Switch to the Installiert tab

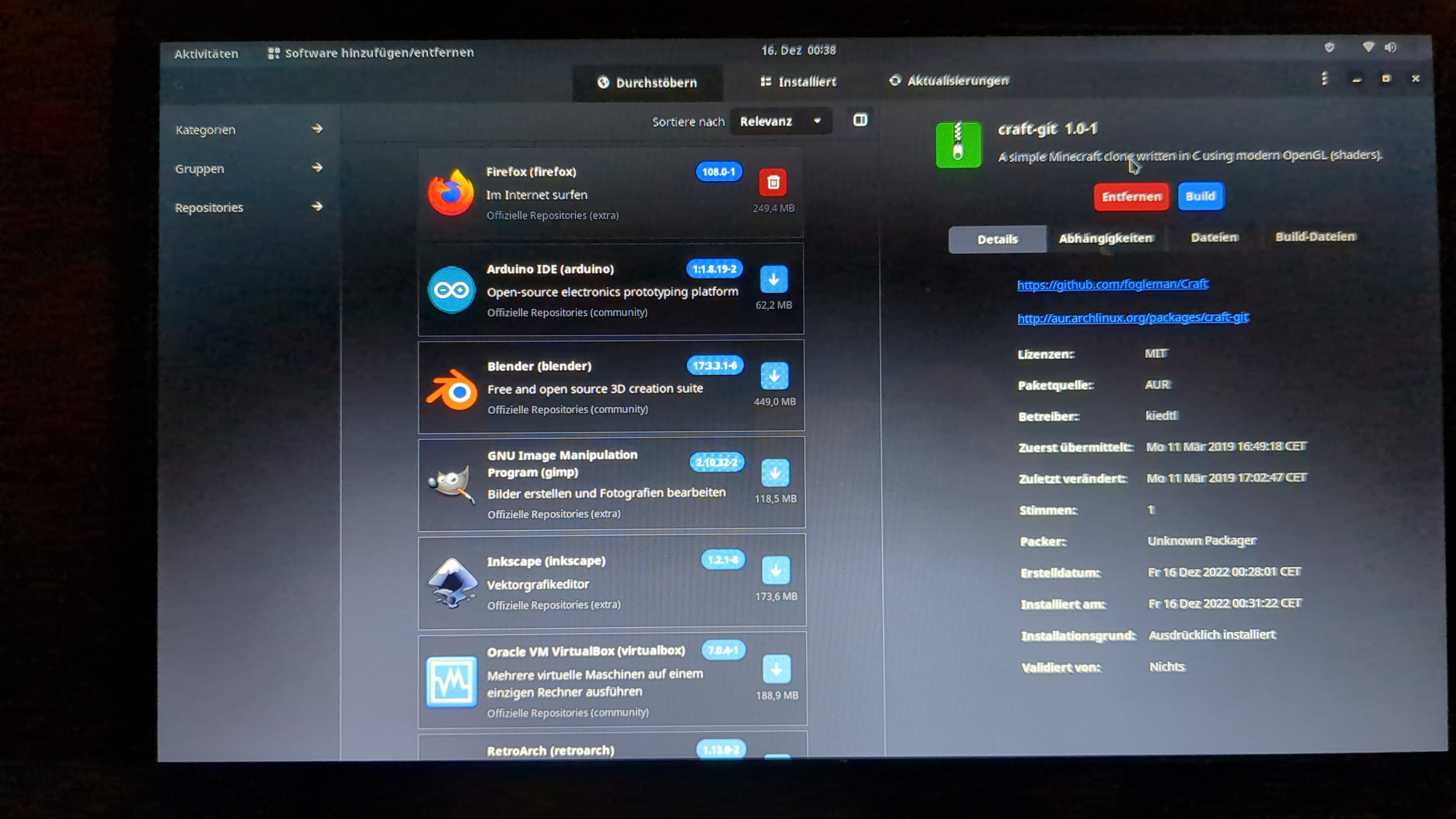coord(798,82)
